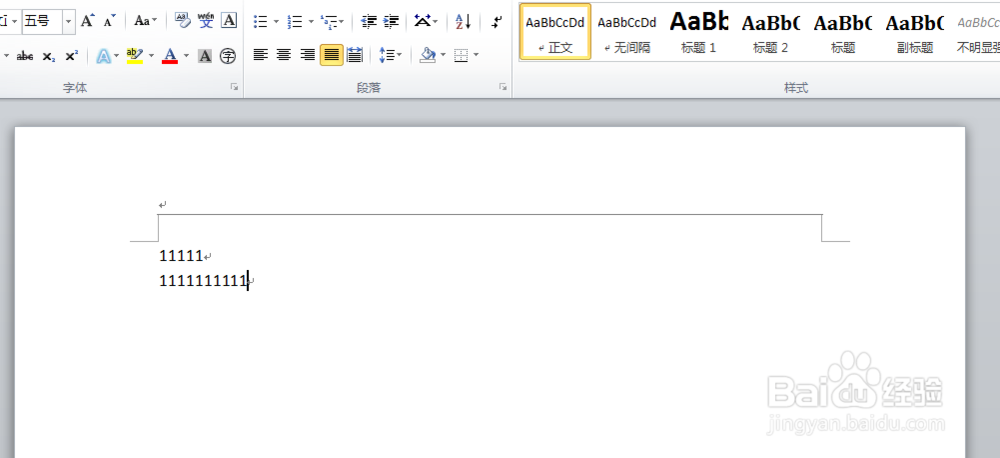Apply the 标题 style
Screen dimensions: 1000x458
click(842, 32)
